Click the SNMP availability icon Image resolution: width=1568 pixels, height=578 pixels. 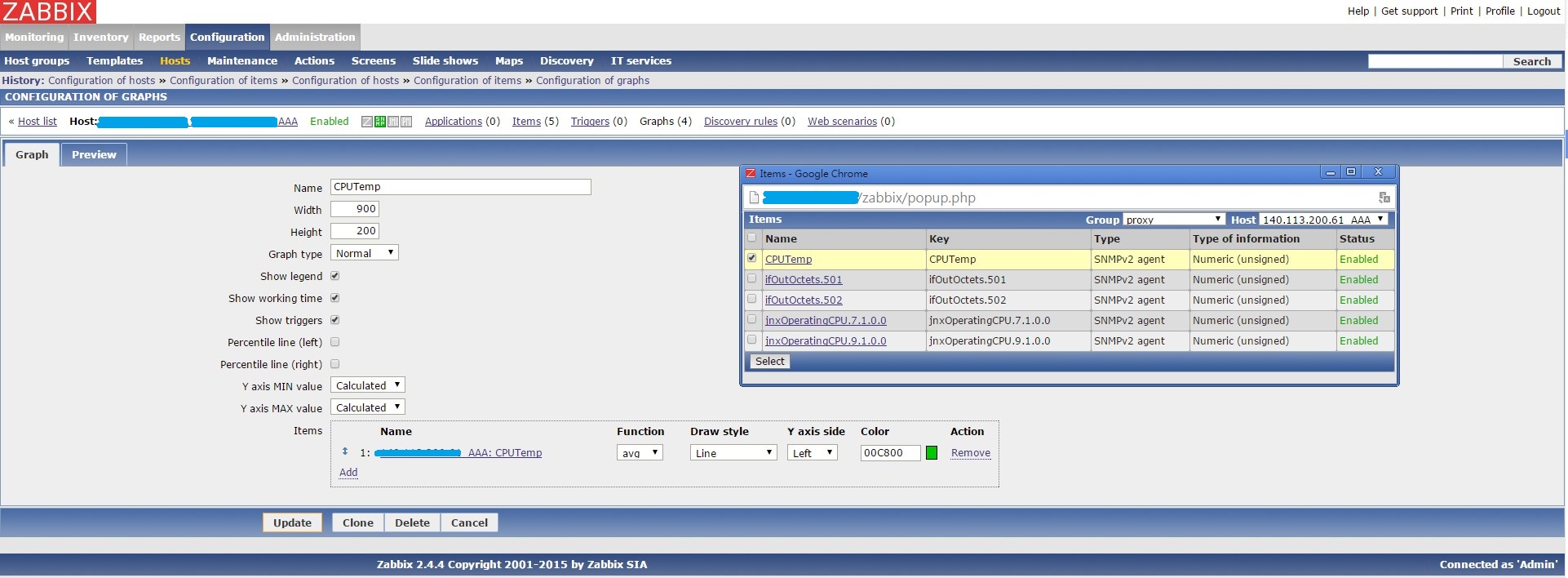(380, 122)
